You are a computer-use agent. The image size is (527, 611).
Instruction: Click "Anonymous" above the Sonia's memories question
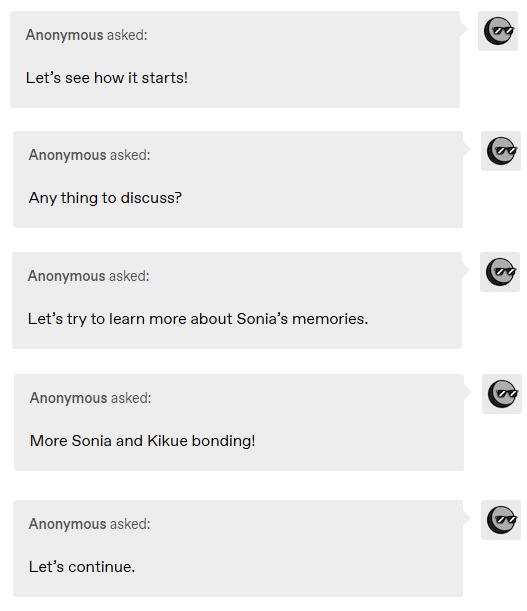click(66, 276)
